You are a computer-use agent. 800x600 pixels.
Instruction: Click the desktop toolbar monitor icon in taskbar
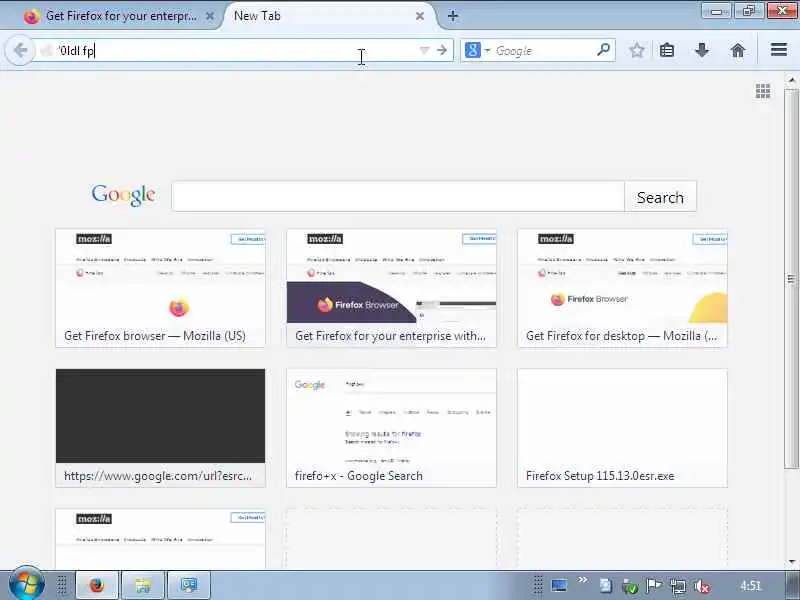pos(559,585)
